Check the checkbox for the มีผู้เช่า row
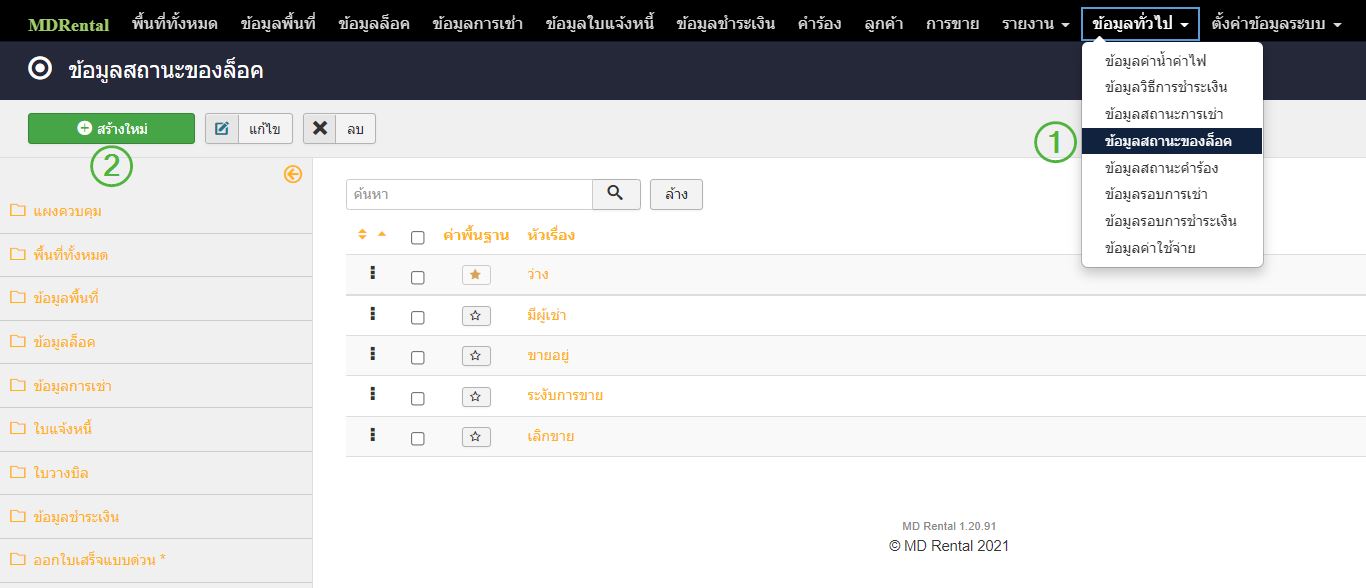Viewport: 1366px width, 588px height. coord(418,318)
